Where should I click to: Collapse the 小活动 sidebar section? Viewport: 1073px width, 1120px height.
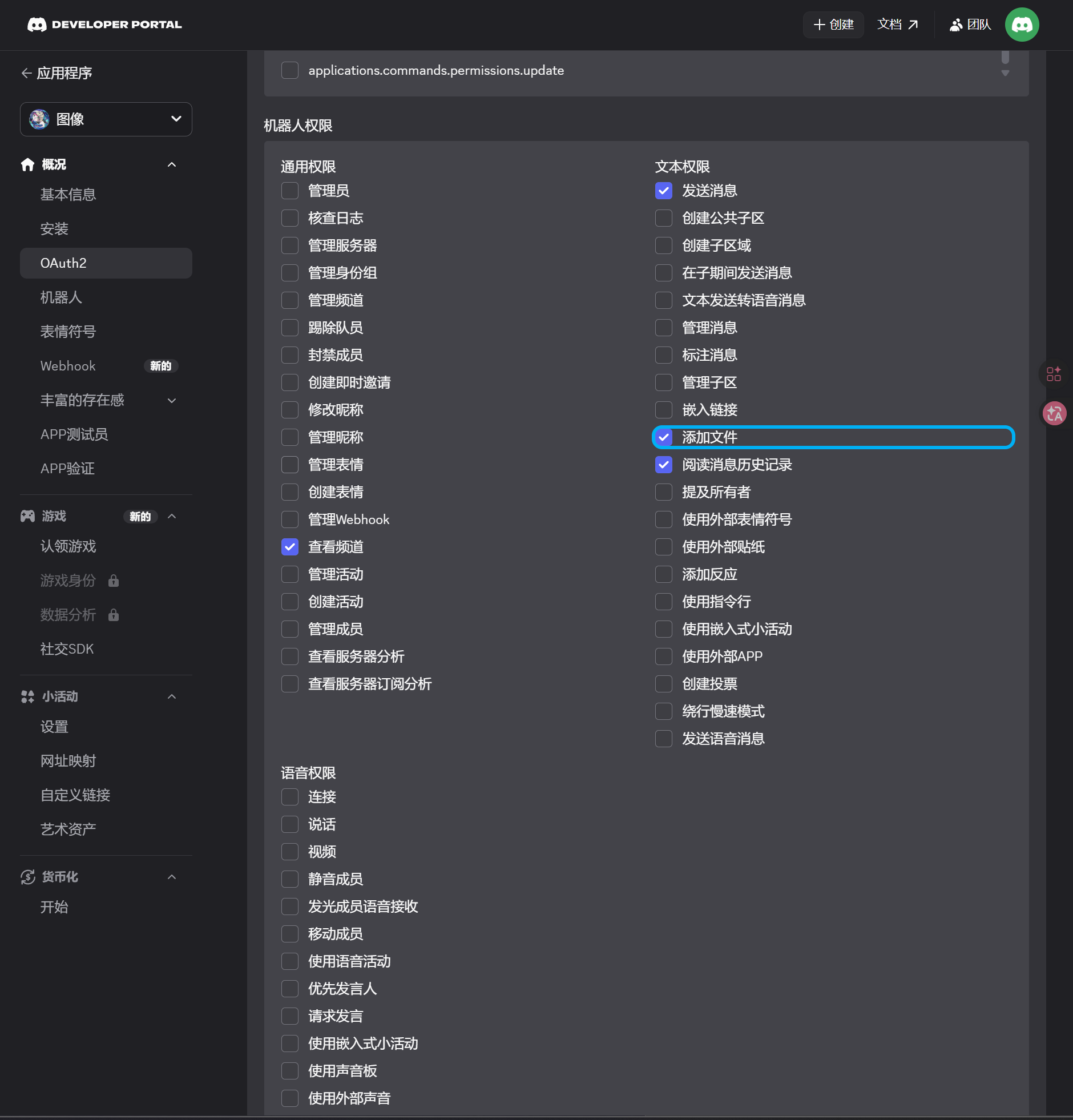171,696
